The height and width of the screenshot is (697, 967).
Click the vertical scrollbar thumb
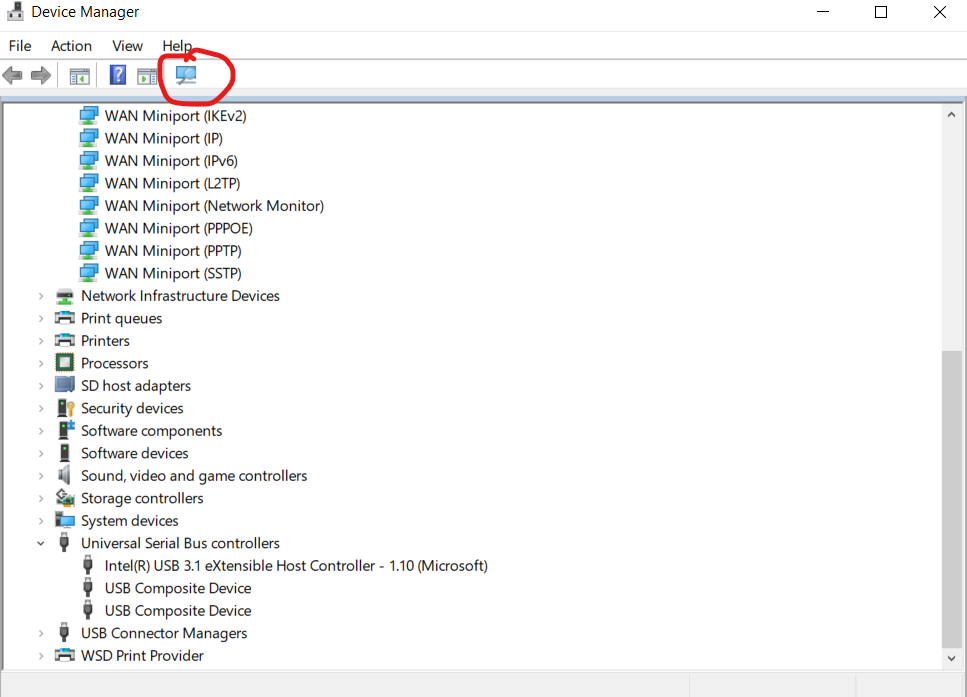tap(951, 500)
